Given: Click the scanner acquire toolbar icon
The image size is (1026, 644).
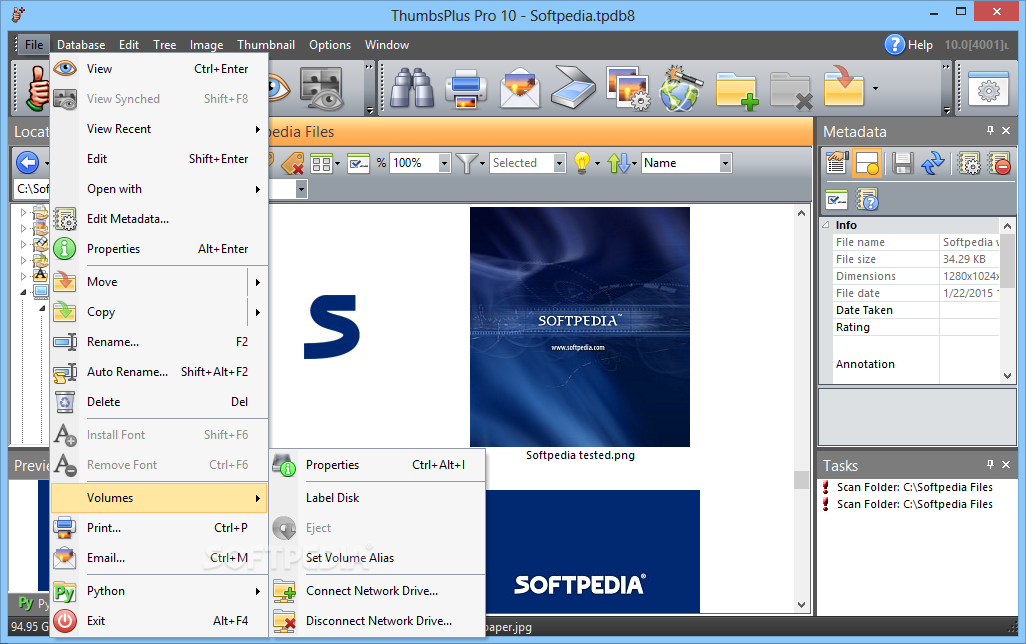Looking at the screenshot, I should (x=573, y=88).
